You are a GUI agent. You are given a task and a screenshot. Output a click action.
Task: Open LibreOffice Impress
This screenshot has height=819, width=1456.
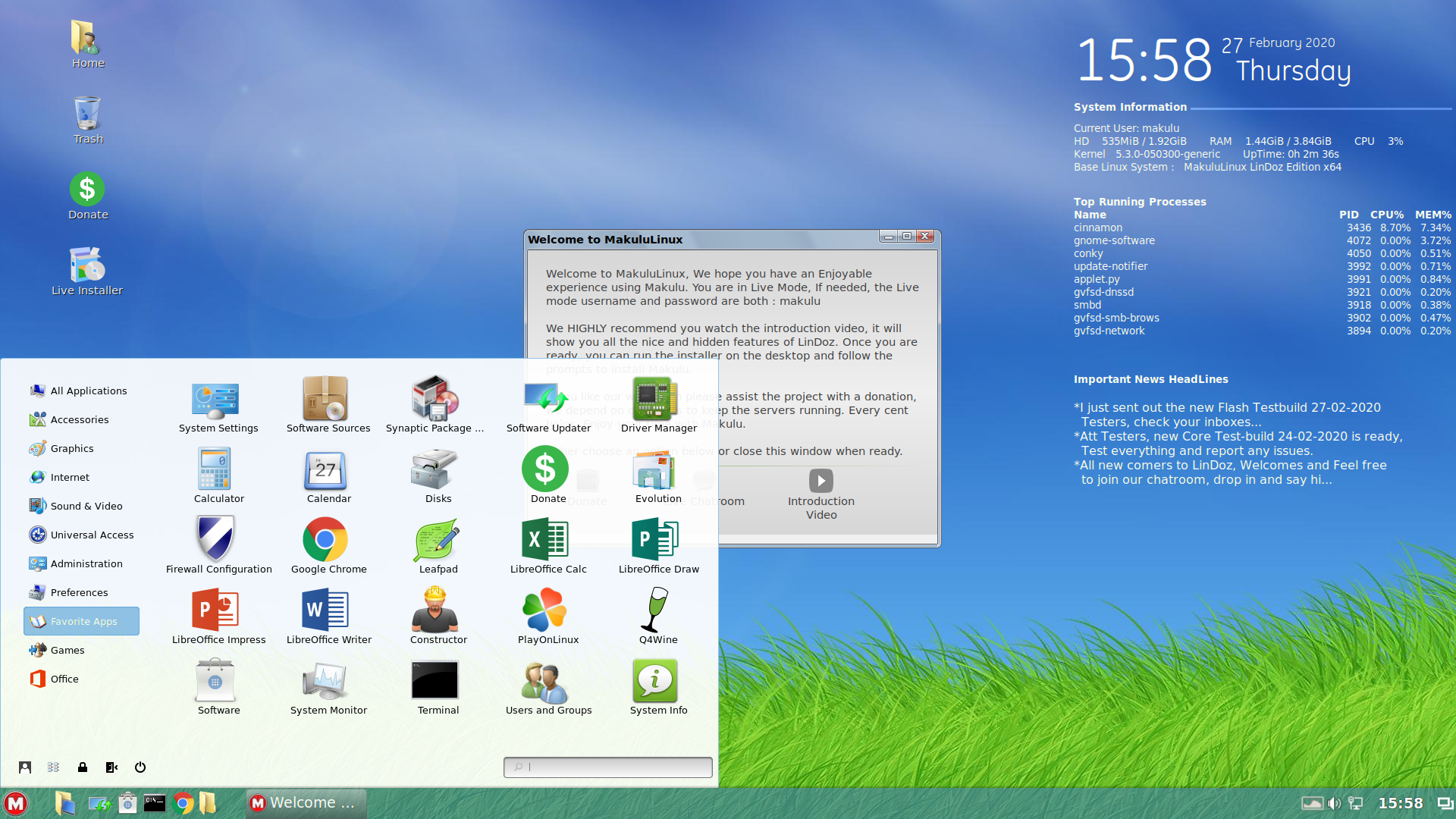click(x=218, y=617)
